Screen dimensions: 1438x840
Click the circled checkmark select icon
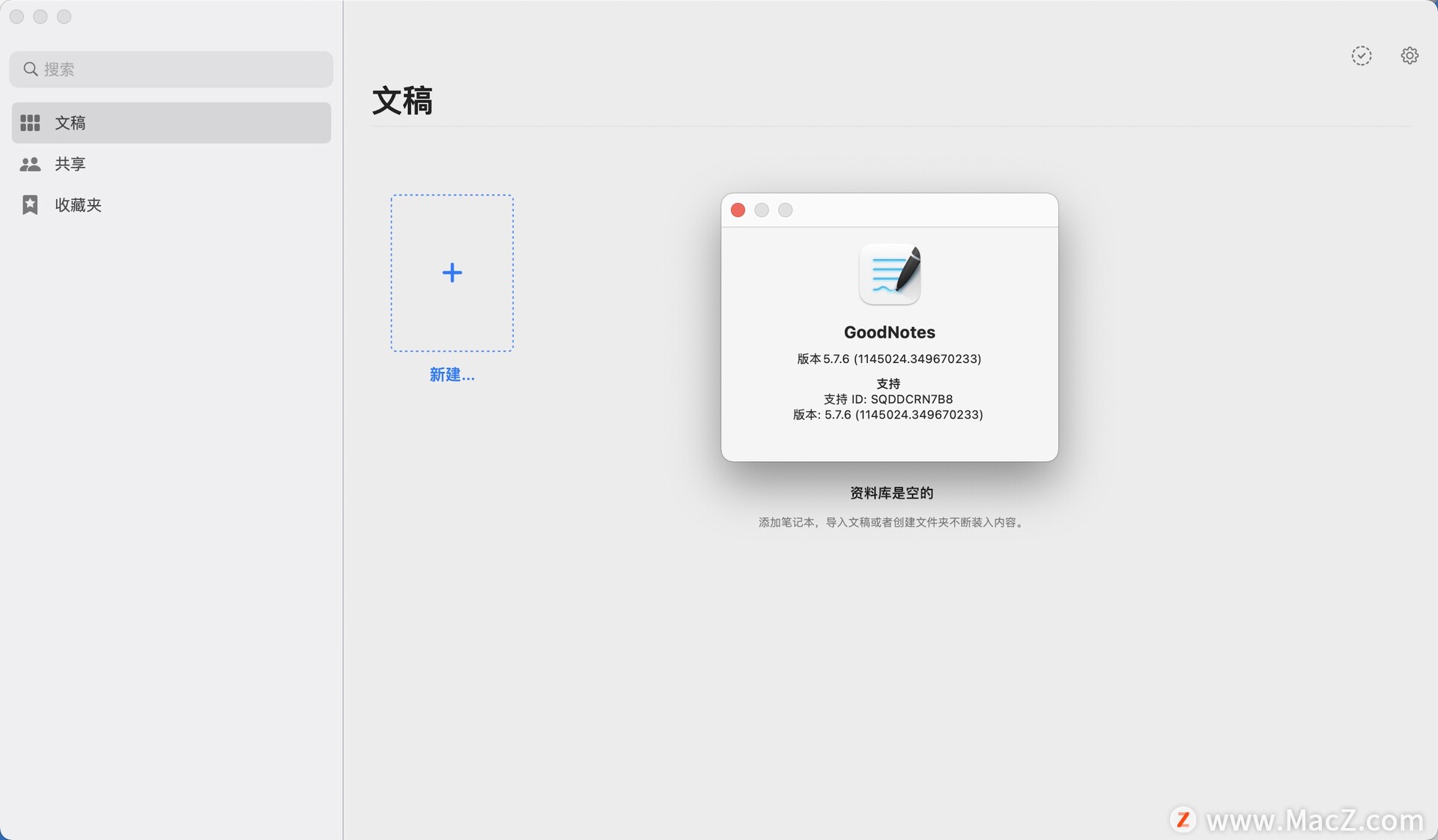[x=1361, y=55]
